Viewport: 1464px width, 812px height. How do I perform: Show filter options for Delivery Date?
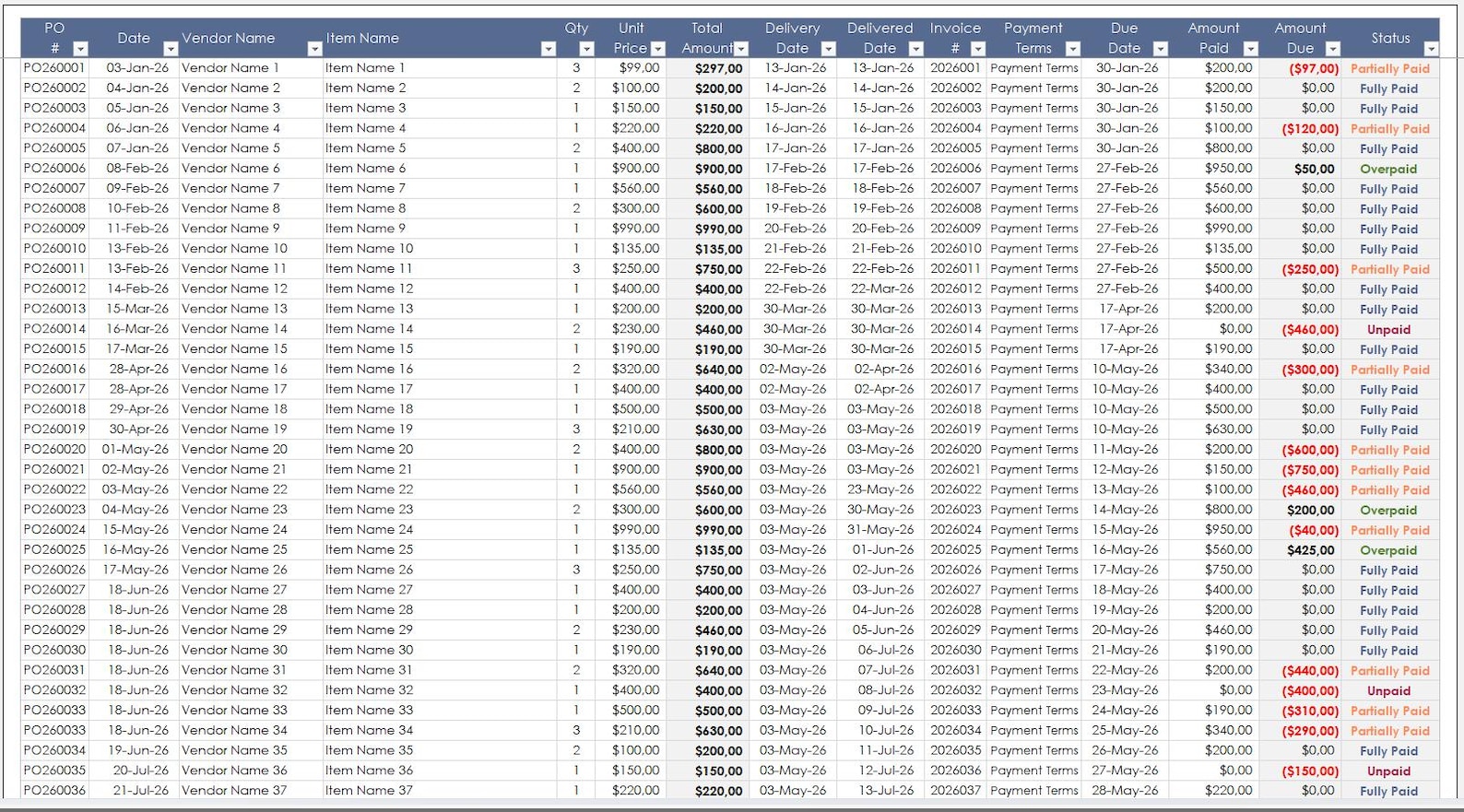coord(828,48)
